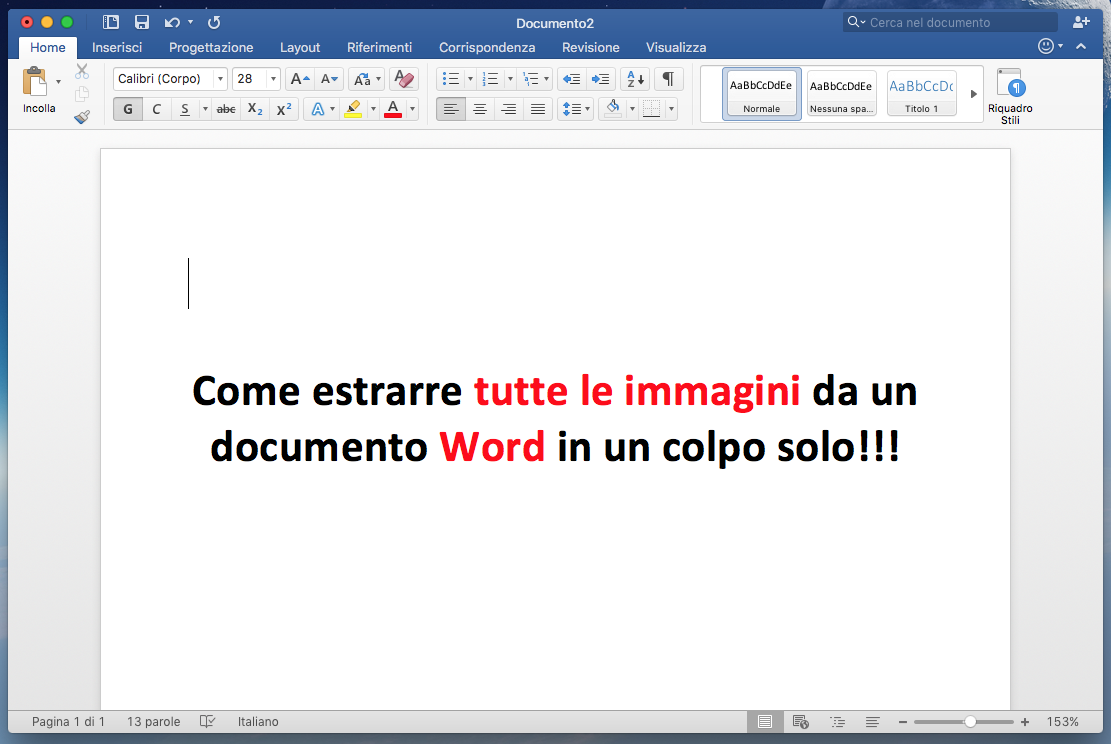1111x744 pixels.
Task: Decrease paragraph indent icon
Action: [x=571, y=79]
